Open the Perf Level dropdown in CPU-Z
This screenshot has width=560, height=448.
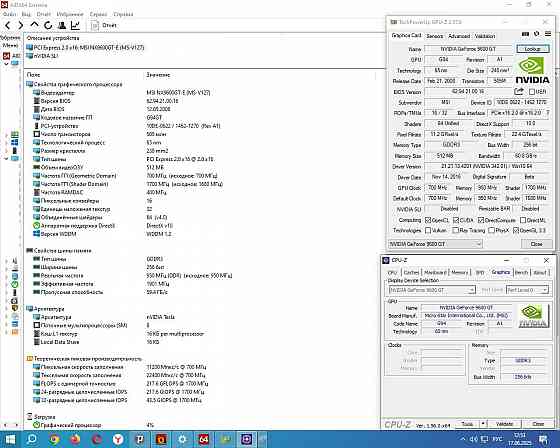[528, 290]
